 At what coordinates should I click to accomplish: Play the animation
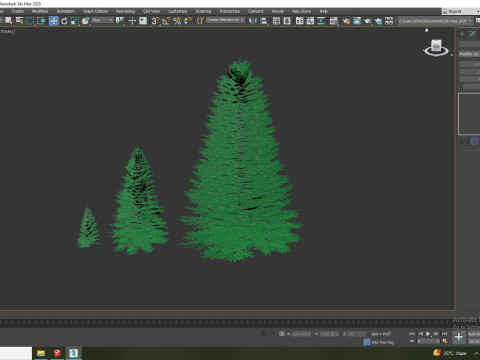428,334
